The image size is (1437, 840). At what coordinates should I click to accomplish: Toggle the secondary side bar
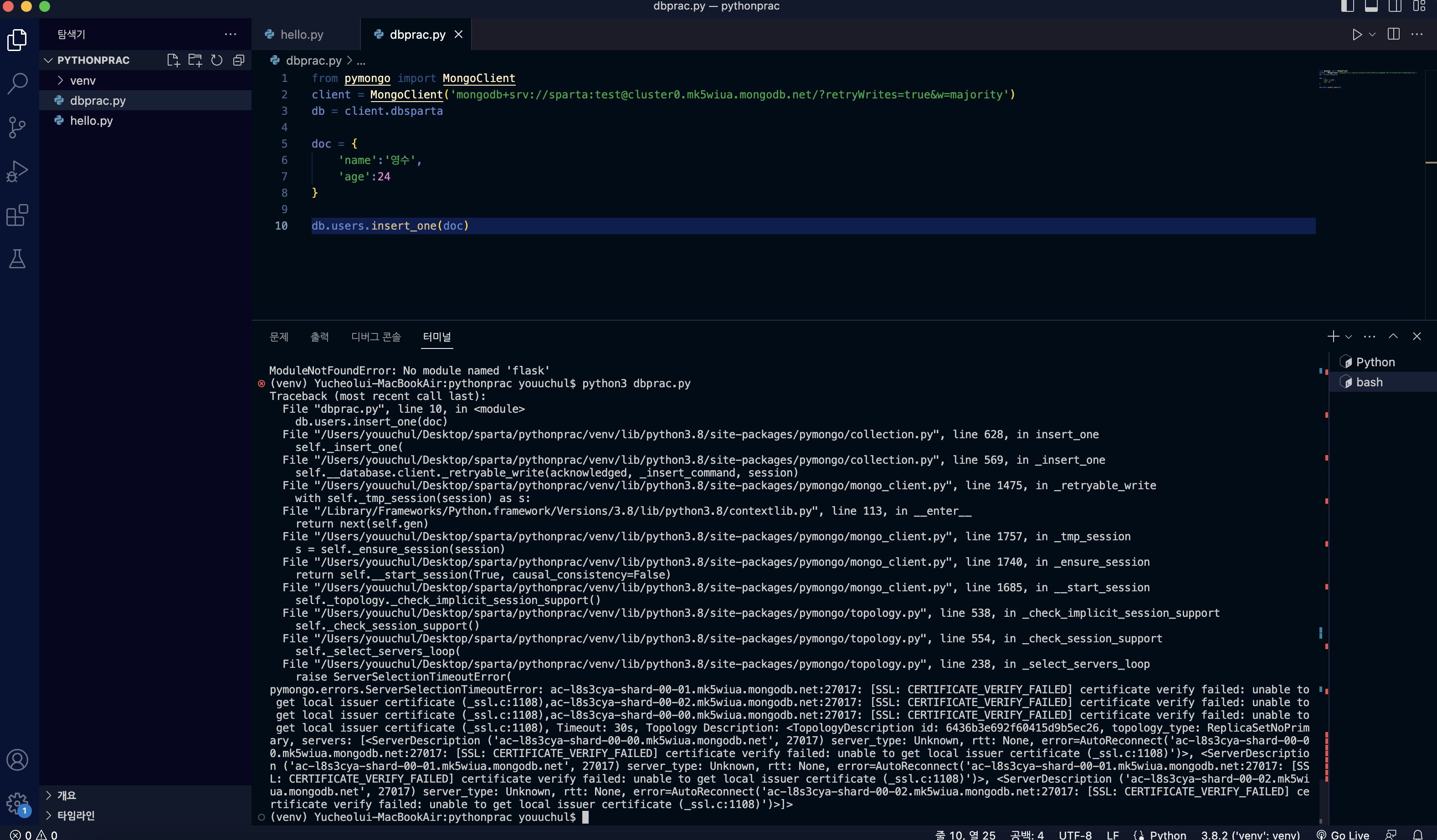point(1395,6)
